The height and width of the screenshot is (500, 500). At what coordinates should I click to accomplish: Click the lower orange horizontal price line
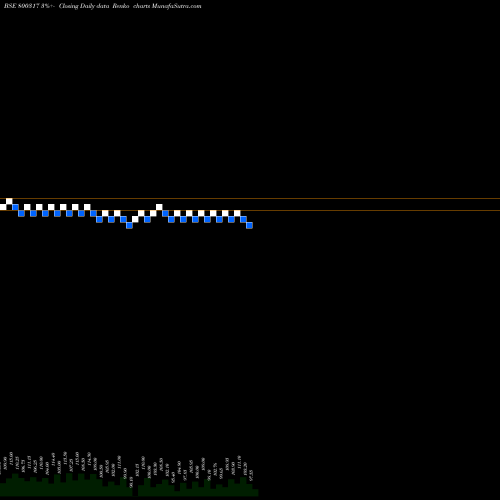[250, 210]
